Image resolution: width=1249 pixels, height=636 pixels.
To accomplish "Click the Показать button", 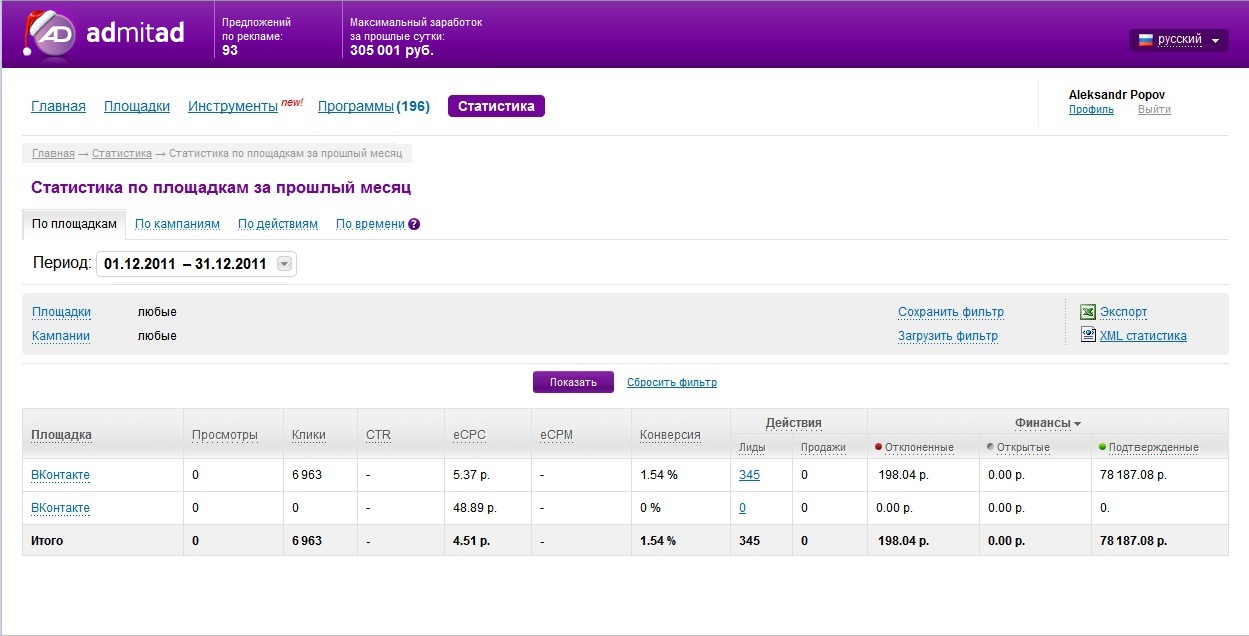I will coord(573,382).
